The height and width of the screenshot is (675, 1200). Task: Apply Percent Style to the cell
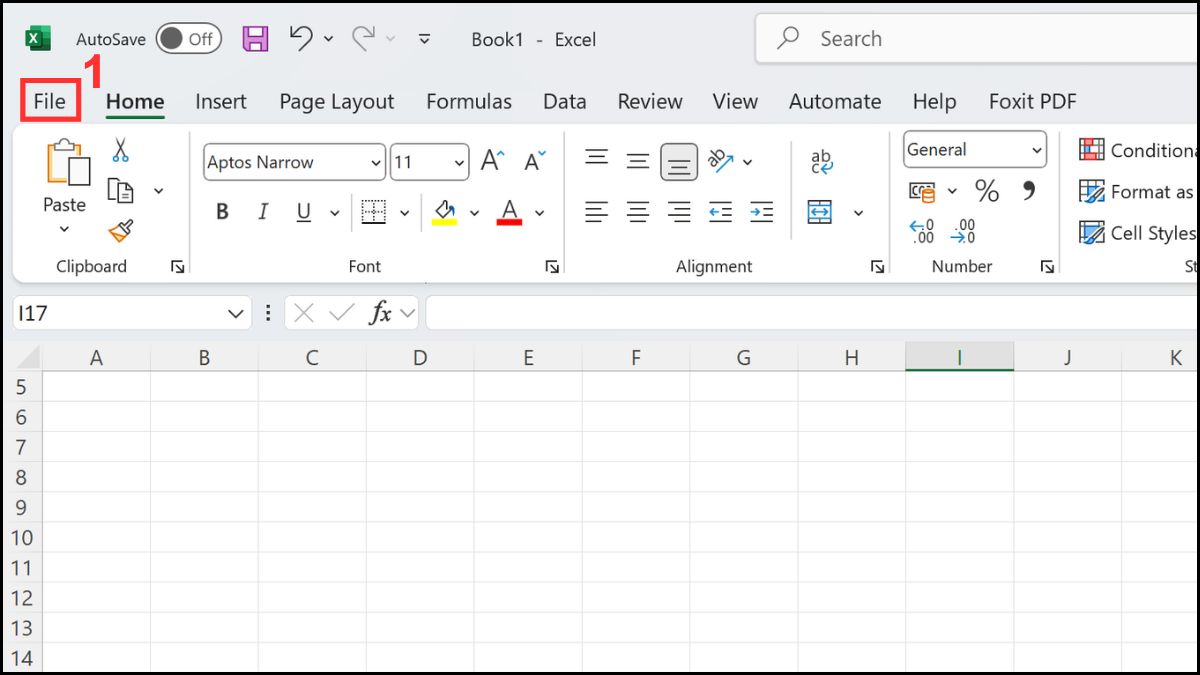pyautogui.click(x=988, y=191)
